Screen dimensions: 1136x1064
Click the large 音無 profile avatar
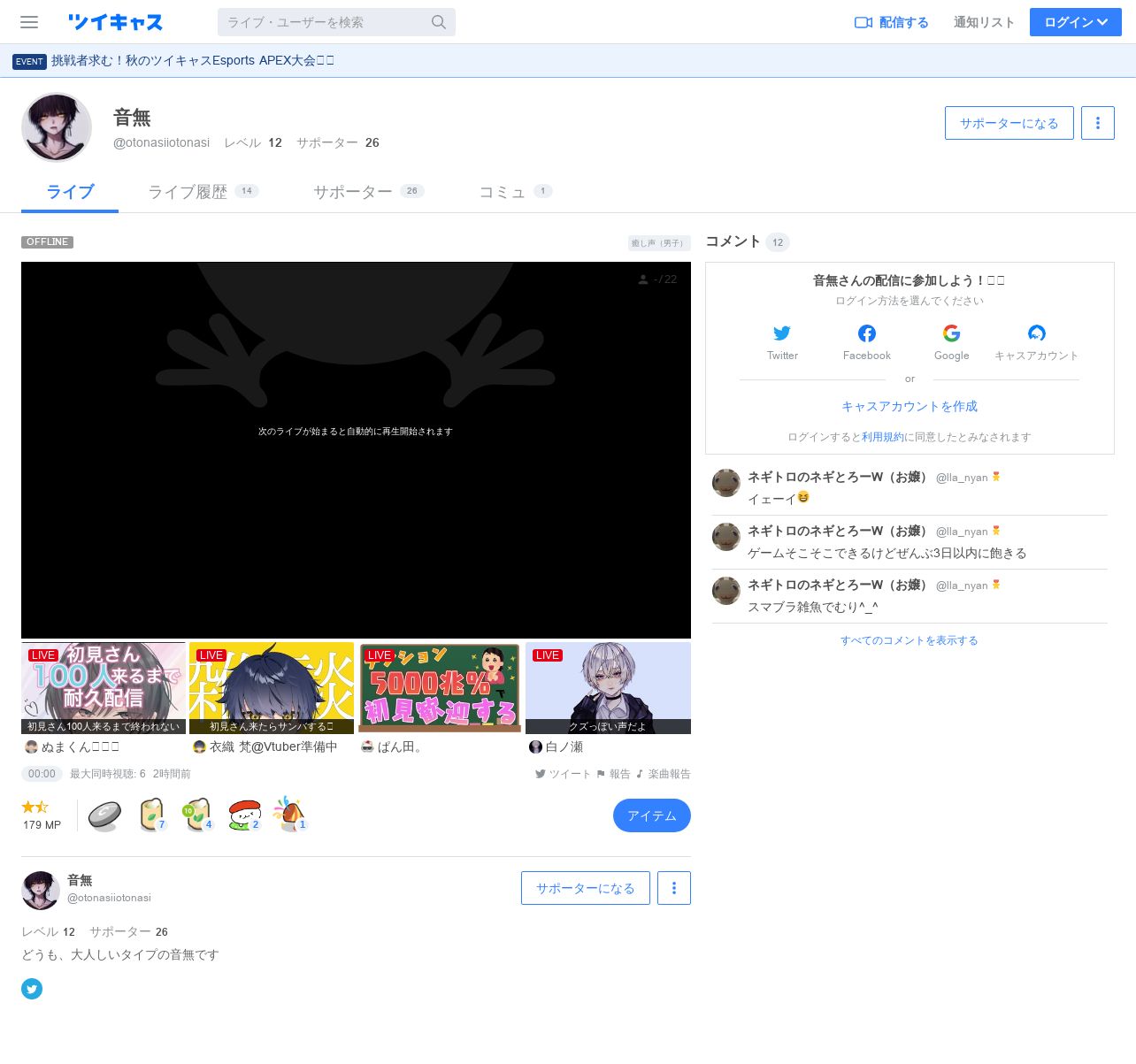[x=57, y=127]
